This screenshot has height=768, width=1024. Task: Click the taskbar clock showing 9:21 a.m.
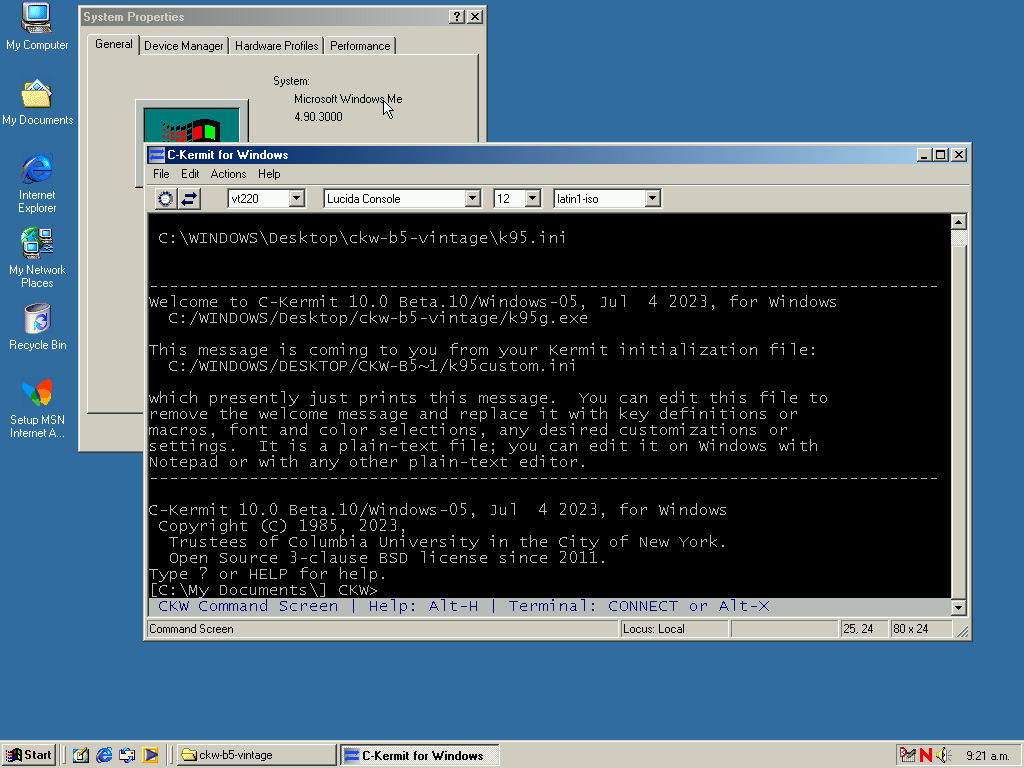point(987,756)
